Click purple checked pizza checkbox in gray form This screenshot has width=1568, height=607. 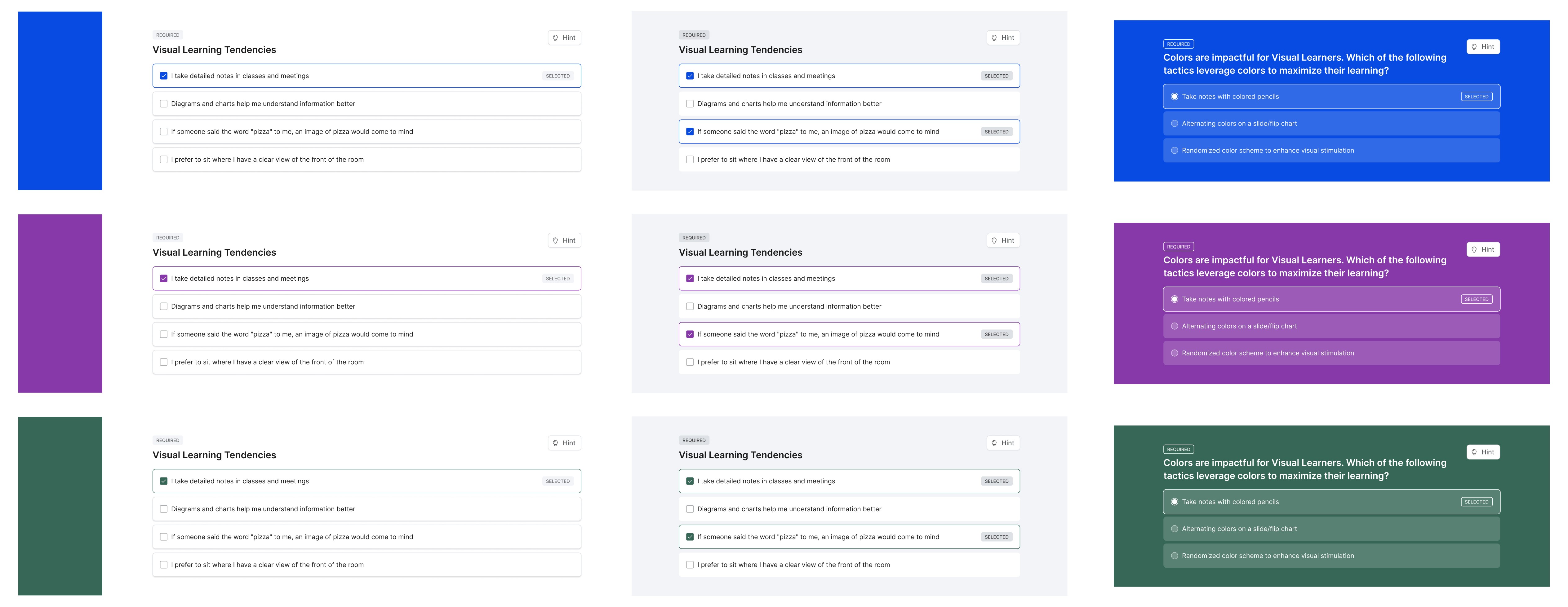[690, 335]
